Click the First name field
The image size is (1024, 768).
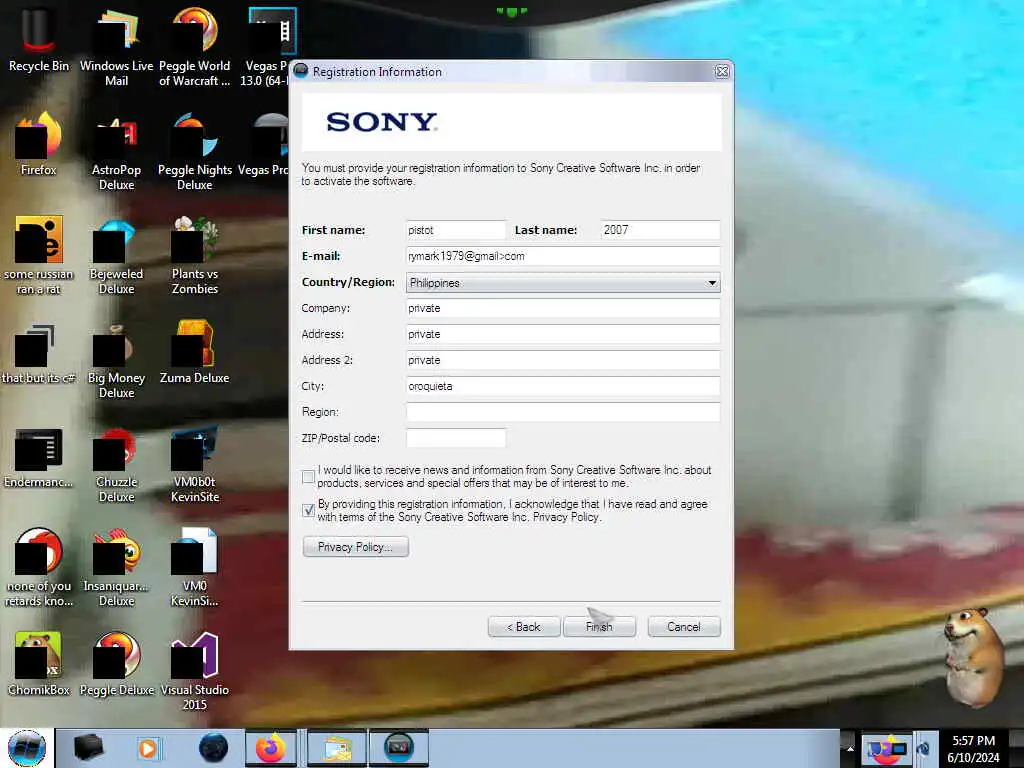click(456, 230)
